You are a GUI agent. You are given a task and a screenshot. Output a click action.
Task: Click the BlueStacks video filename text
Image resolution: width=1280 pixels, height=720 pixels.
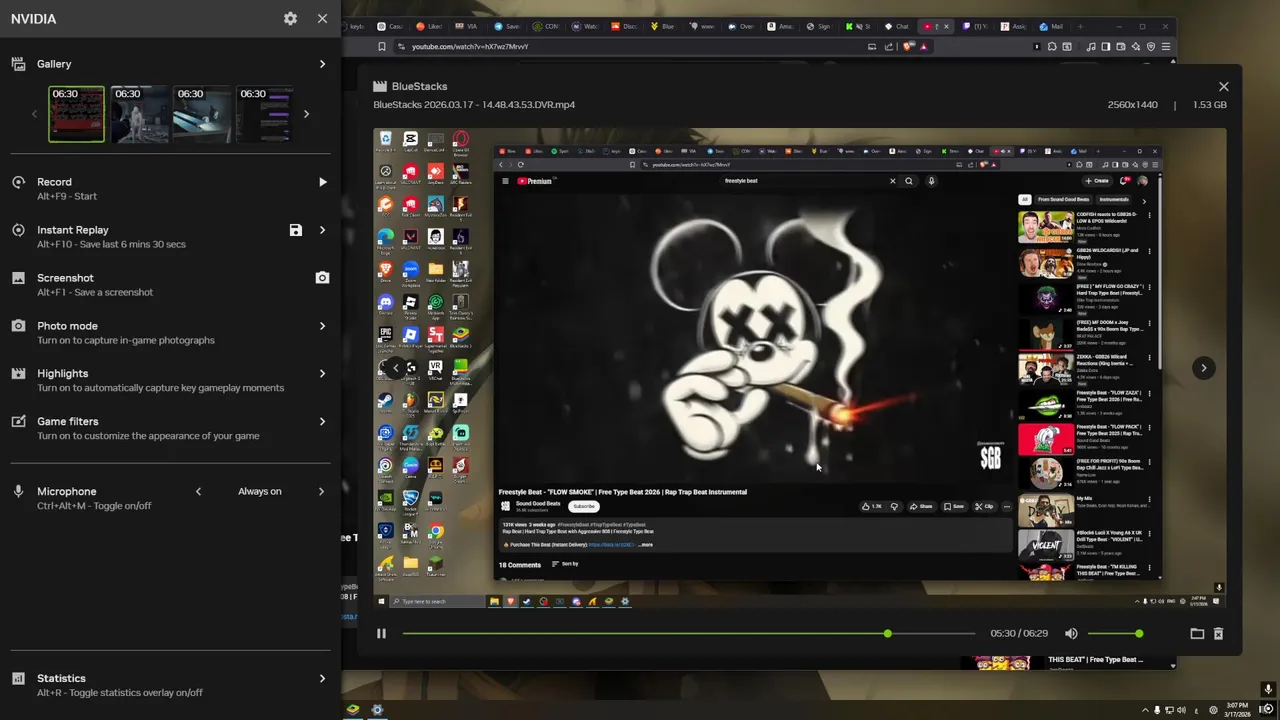[x=474, y=104]
